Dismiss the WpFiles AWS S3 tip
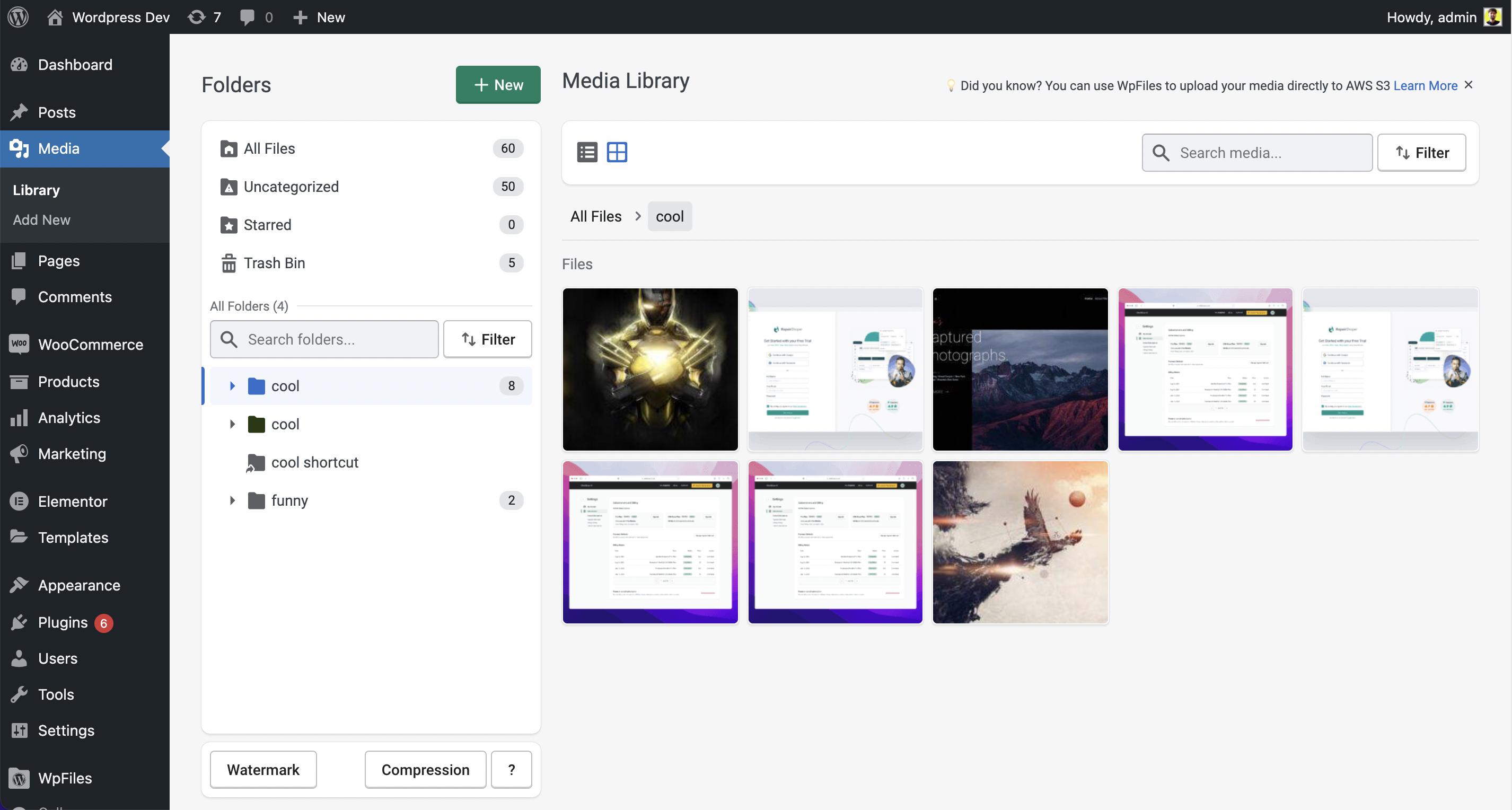Screen dimensions: 1512x810 coord(1469,85)
